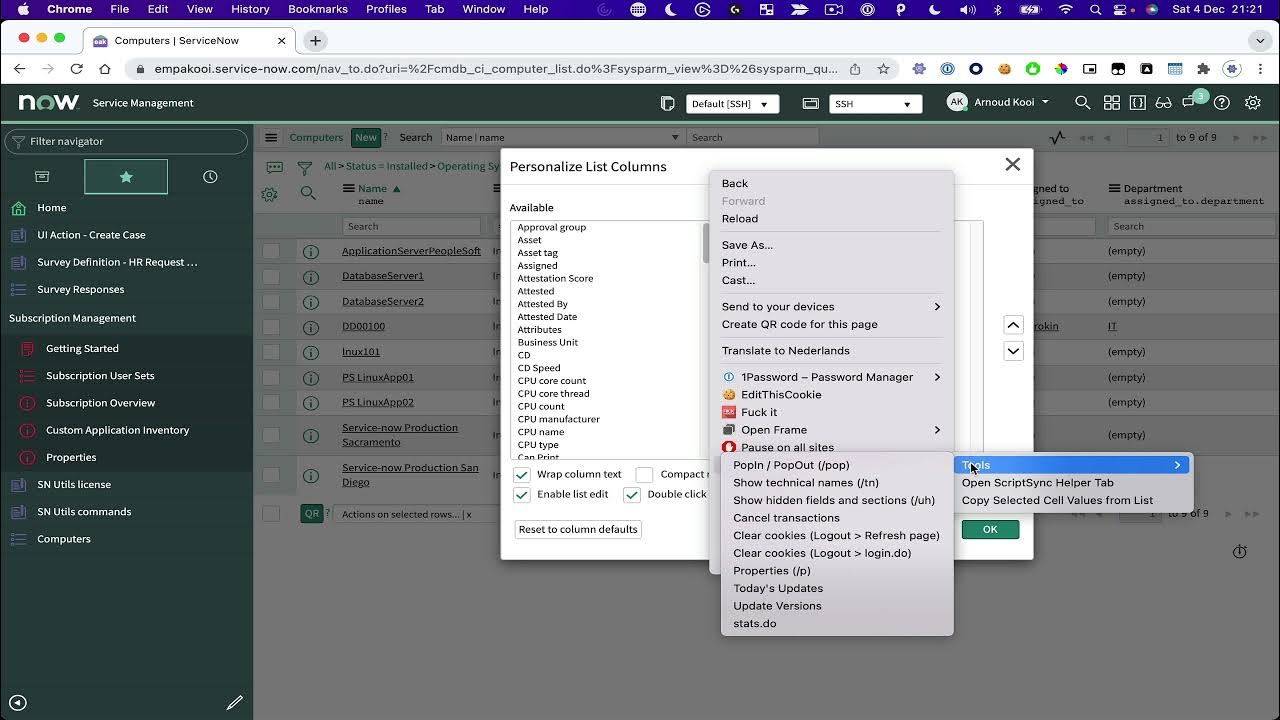This screenshot has height=720, width=1280.
Task: Toggle the list filter funnel icon
Action: 305,167
